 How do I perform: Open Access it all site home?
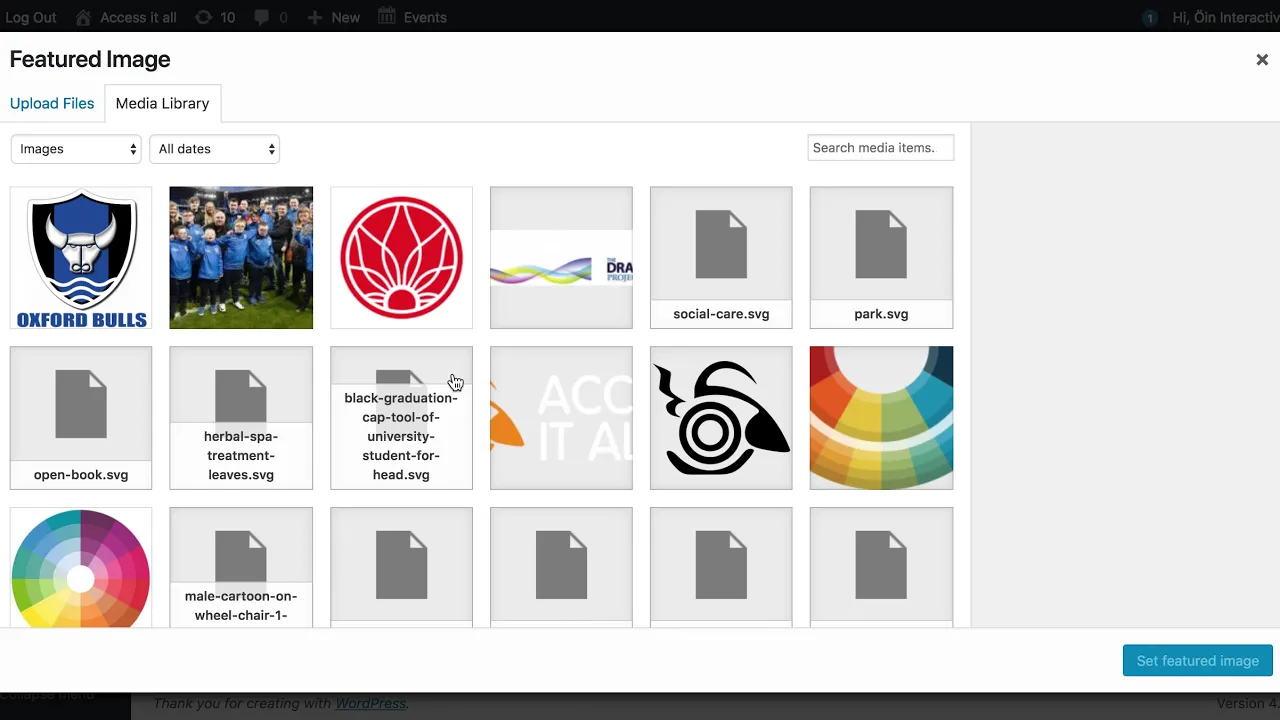pos(128,17)
